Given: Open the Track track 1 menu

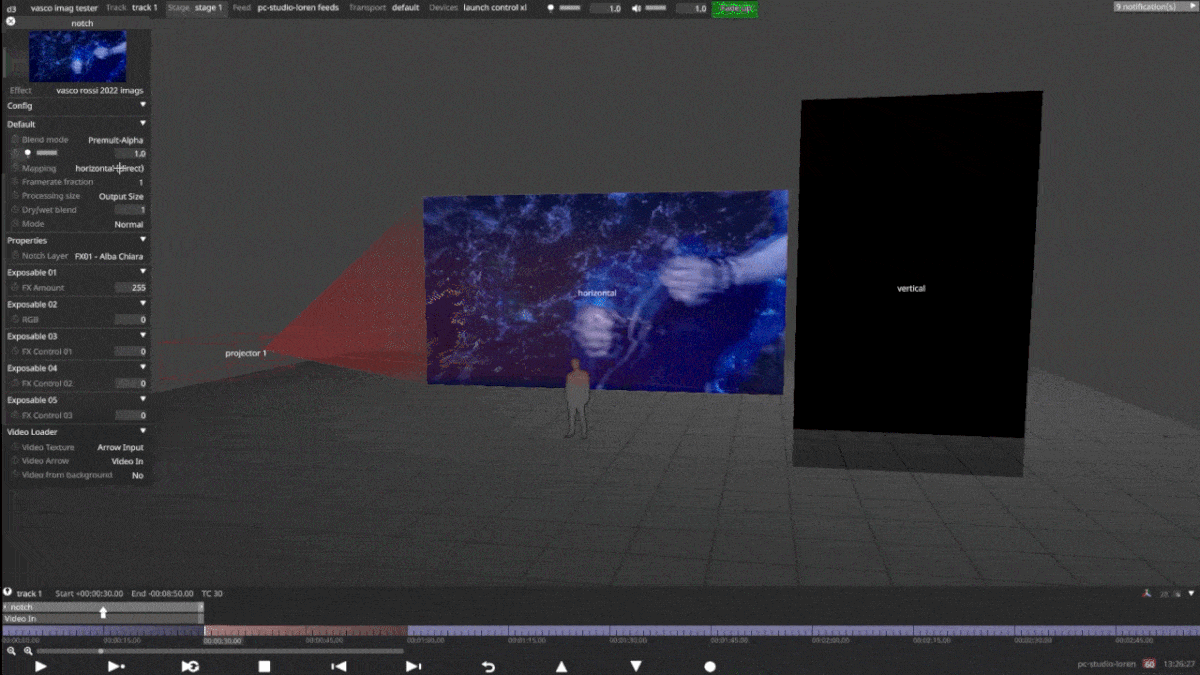Looking at the screenshot, I should pos(131,7).
